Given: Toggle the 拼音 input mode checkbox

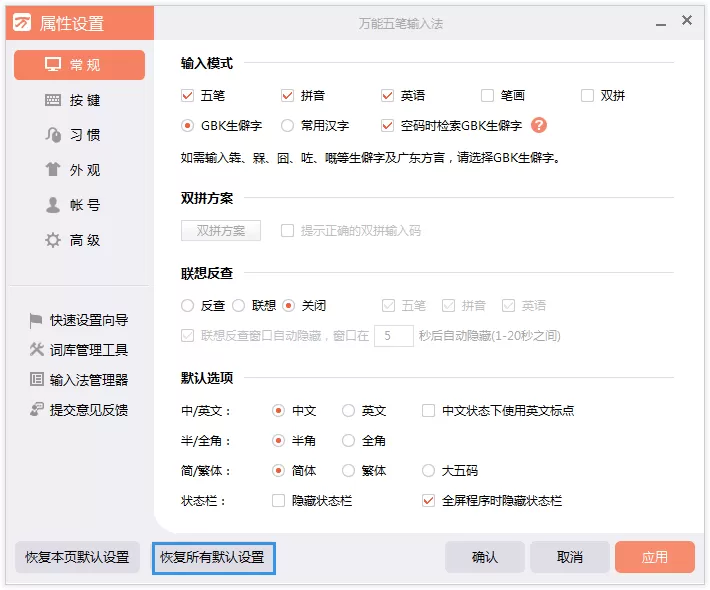Looking at the screenshot, I should [288, 96].
